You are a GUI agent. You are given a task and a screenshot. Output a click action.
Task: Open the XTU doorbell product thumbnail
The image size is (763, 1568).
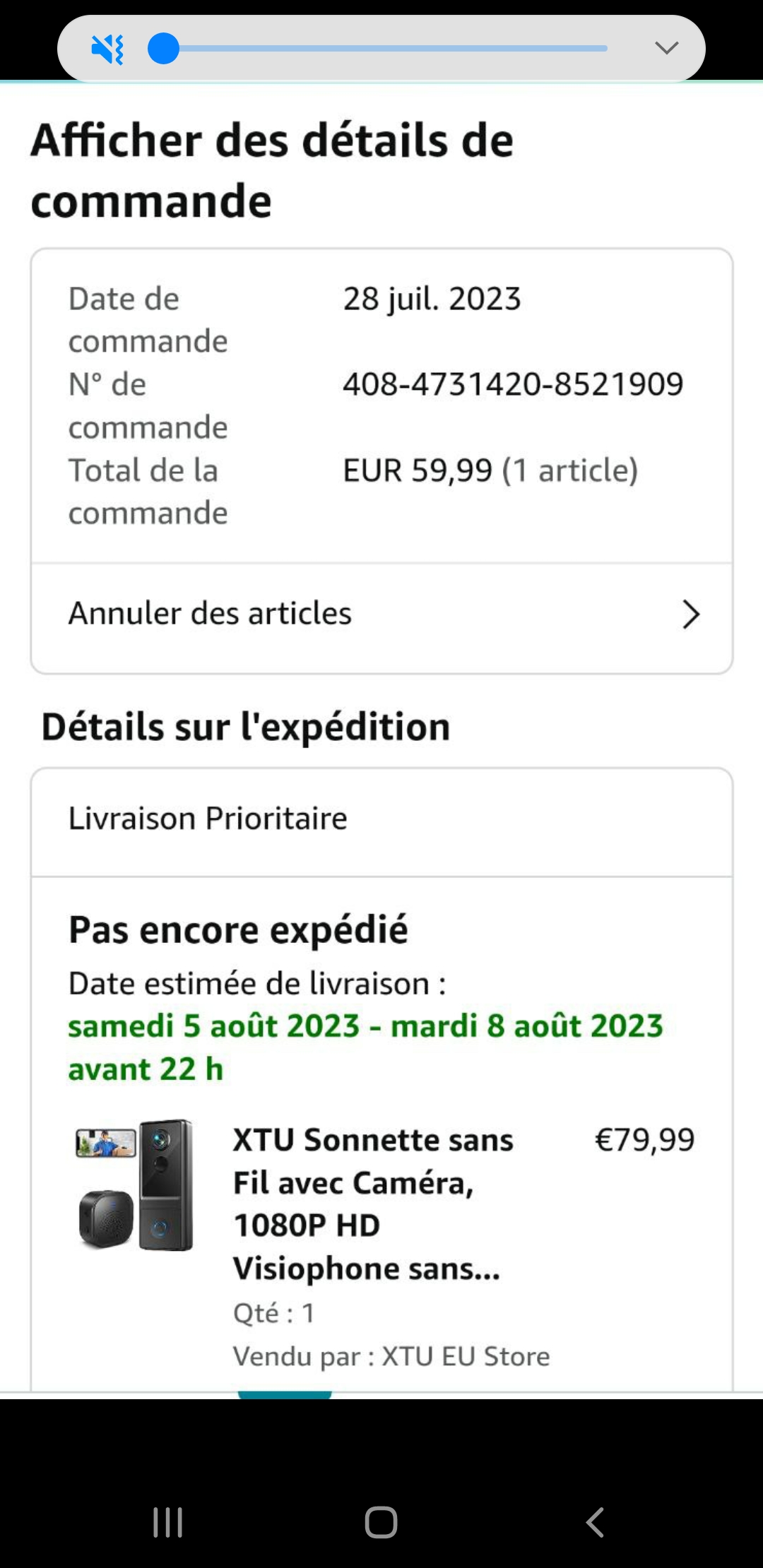click(x=135, y=1185)
